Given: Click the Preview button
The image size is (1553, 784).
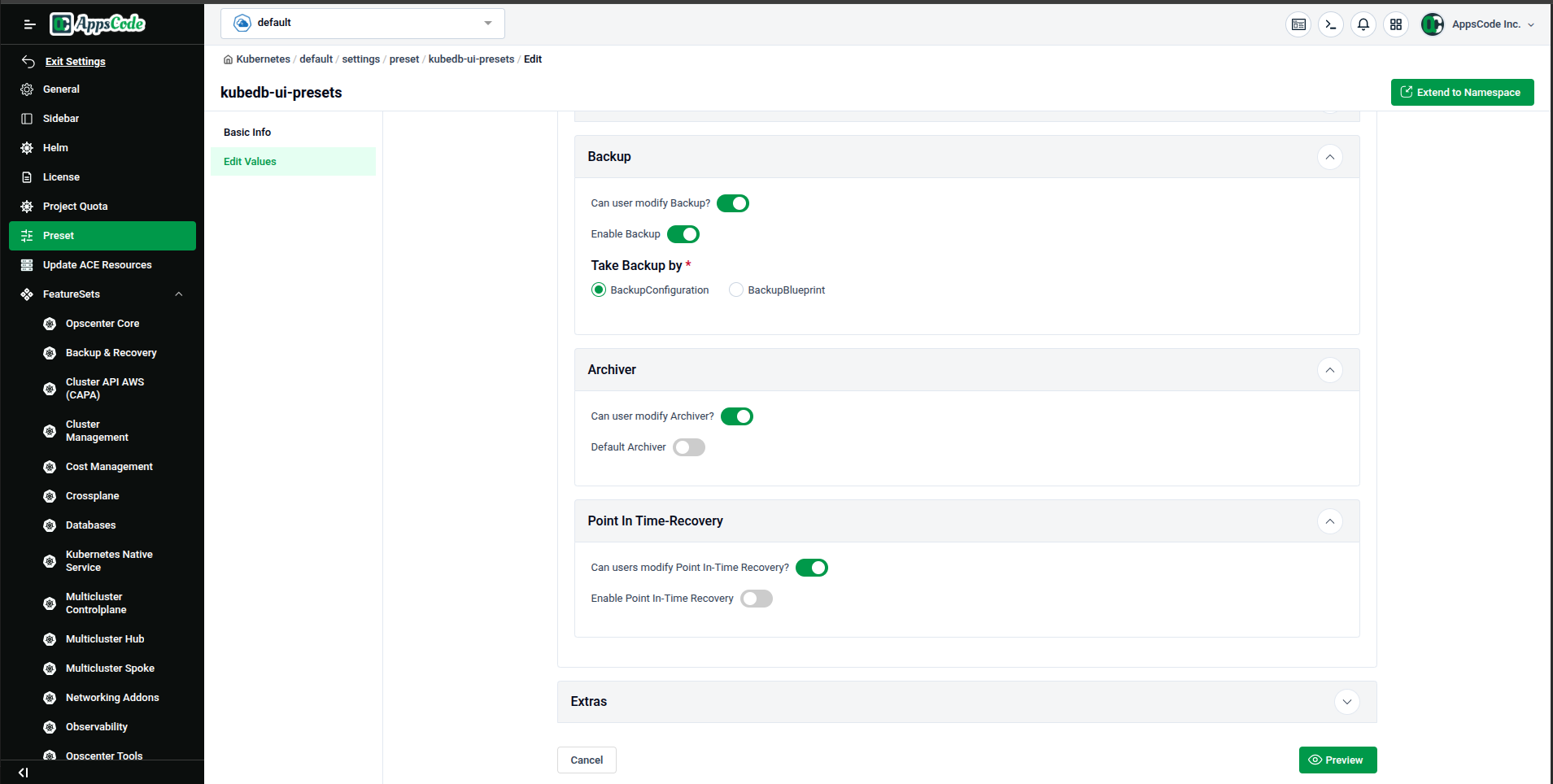Looking at the screenshot, I should pyautogui.click(x=1337, y=760).
